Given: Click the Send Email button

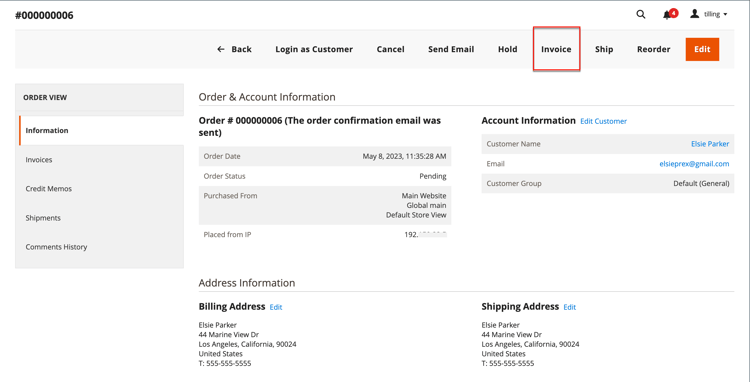Looking at the screenshot, I should (x=451, y=49).
